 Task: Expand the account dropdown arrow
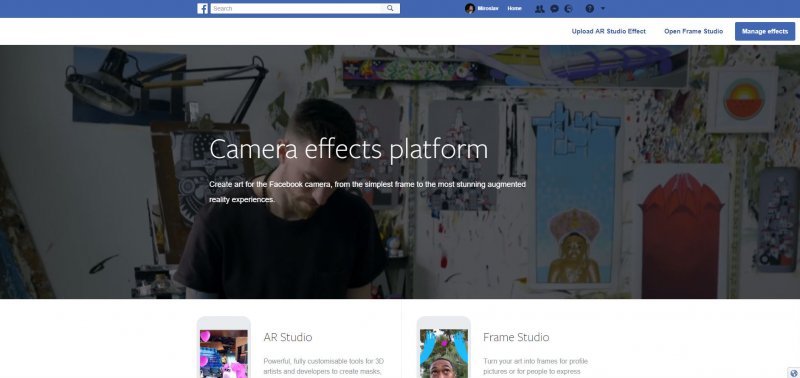603,9
